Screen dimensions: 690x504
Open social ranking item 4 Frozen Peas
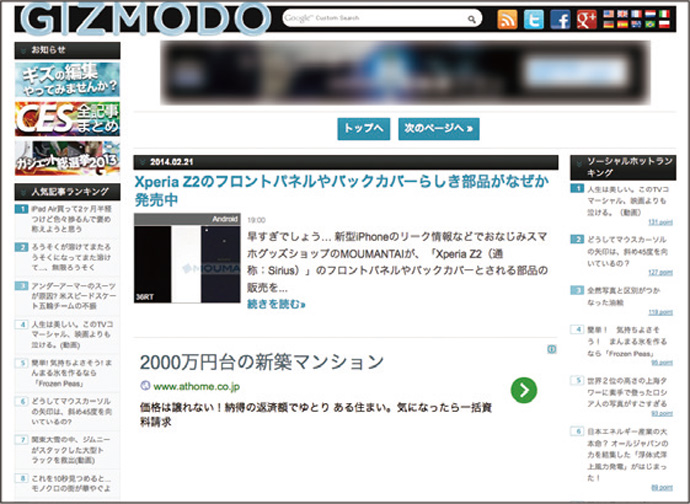coord(628,342)
